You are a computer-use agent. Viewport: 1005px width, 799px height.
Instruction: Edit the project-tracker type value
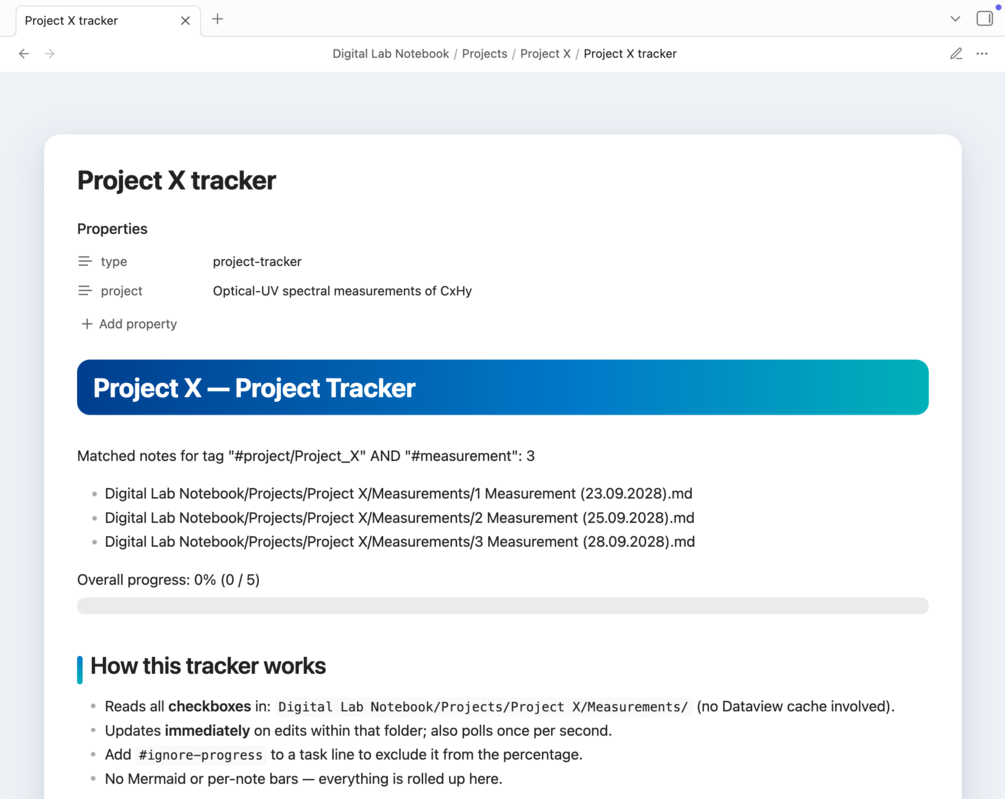click(257, 261)
